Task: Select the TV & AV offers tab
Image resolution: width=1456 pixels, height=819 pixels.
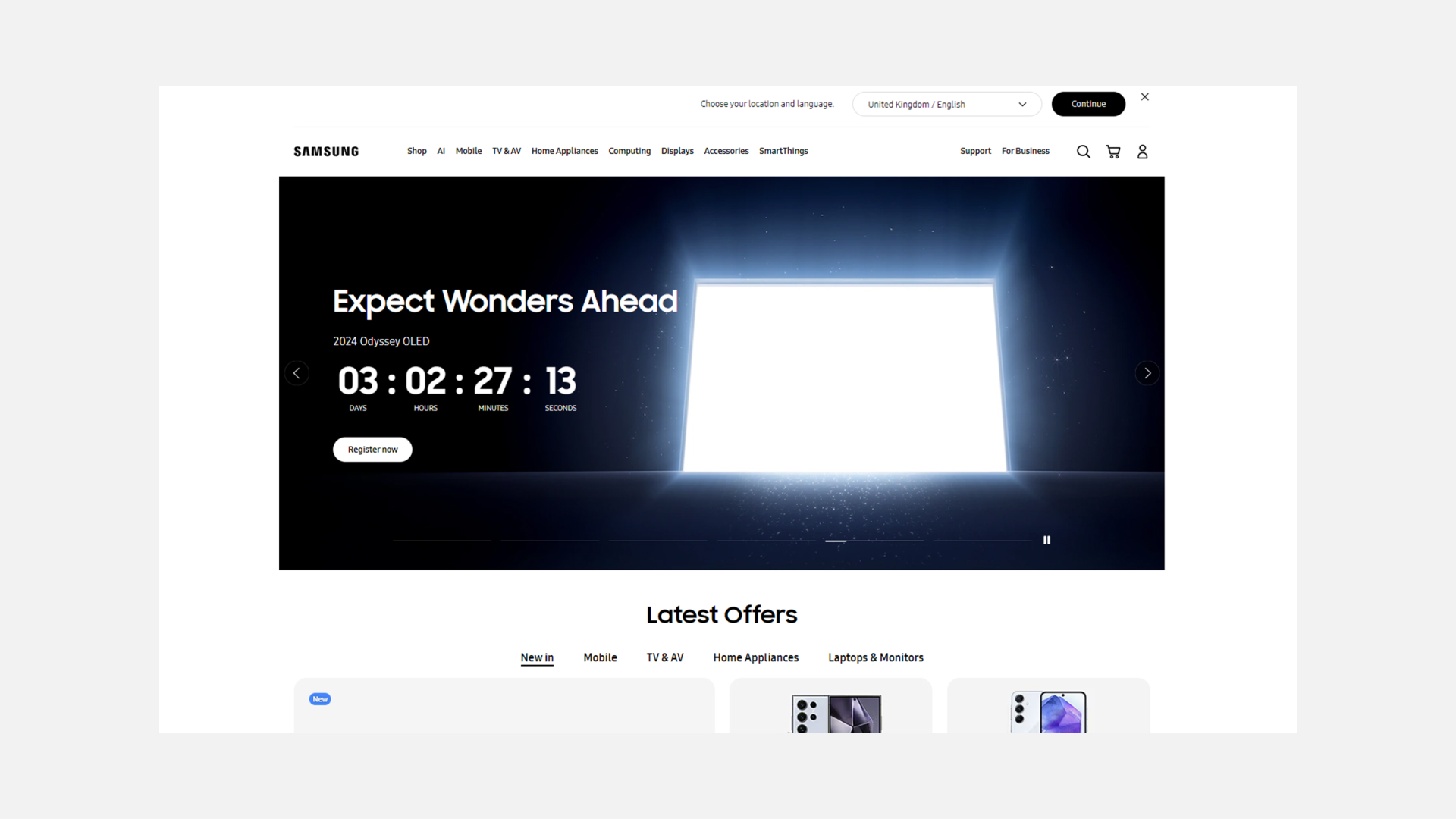Action: click(x=664, y=657)
